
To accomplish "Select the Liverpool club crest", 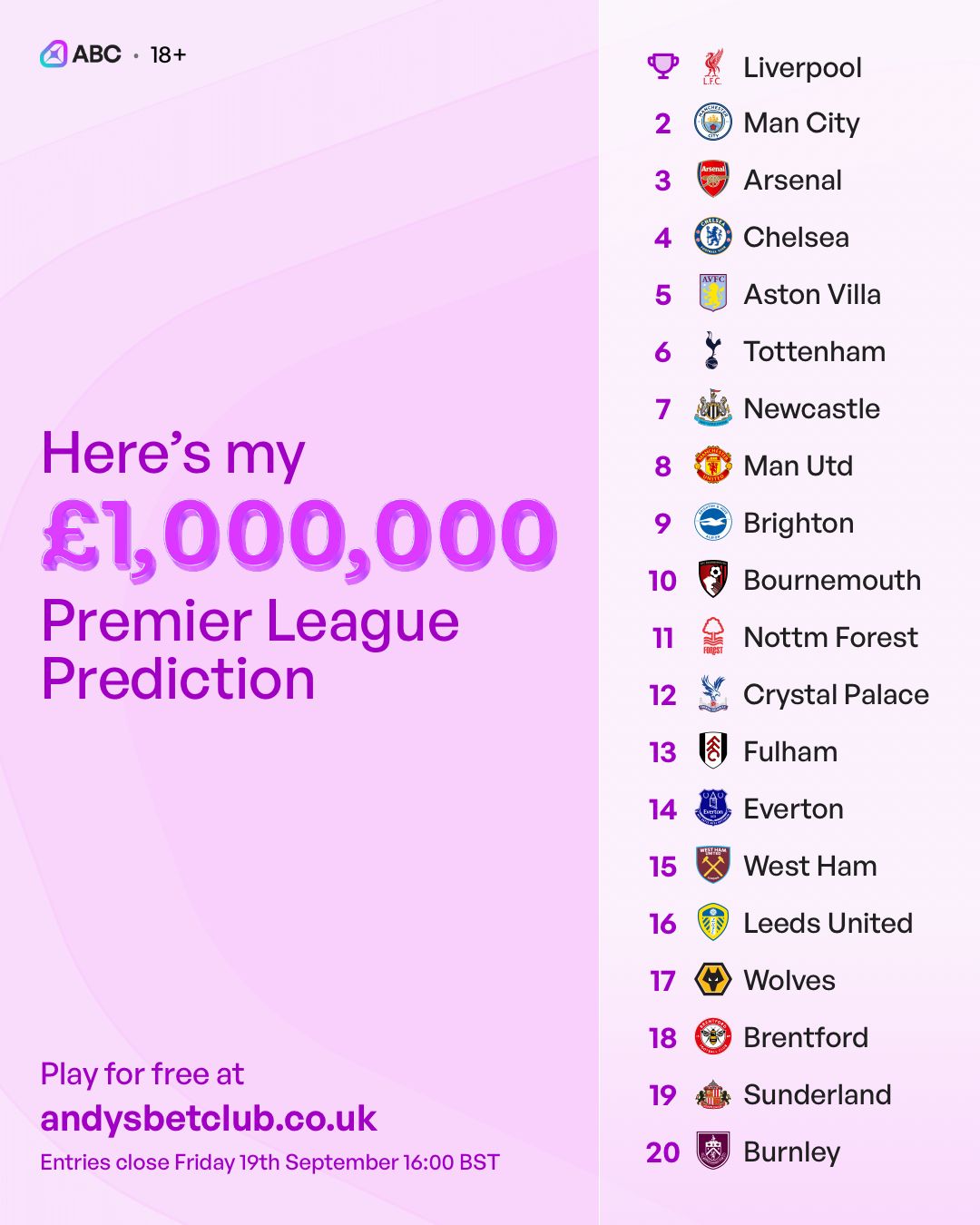I will (713, 67).
